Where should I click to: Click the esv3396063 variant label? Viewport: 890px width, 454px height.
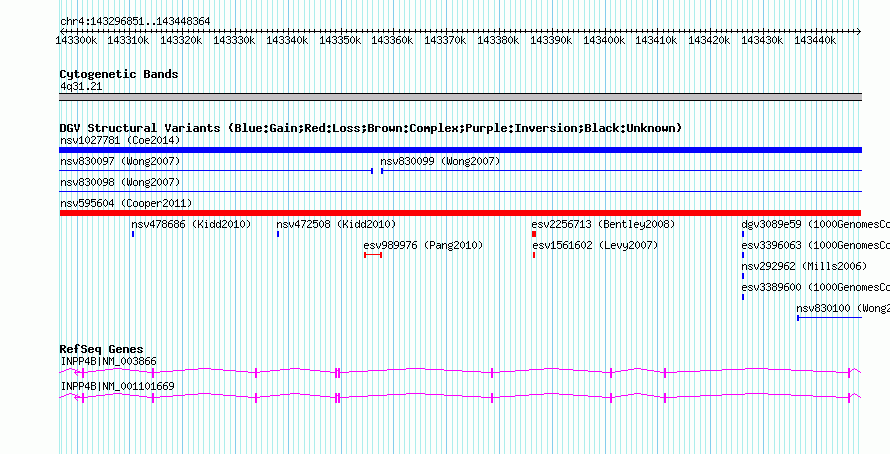(816, 245)
